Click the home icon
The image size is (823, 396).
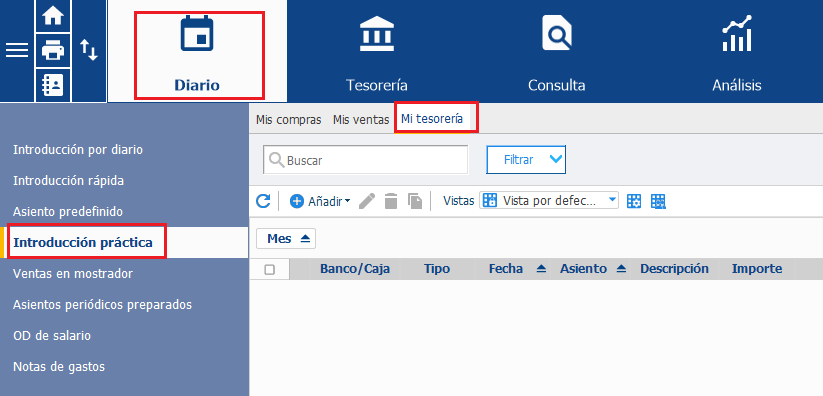pyautogui.click(x=52, y=16)
